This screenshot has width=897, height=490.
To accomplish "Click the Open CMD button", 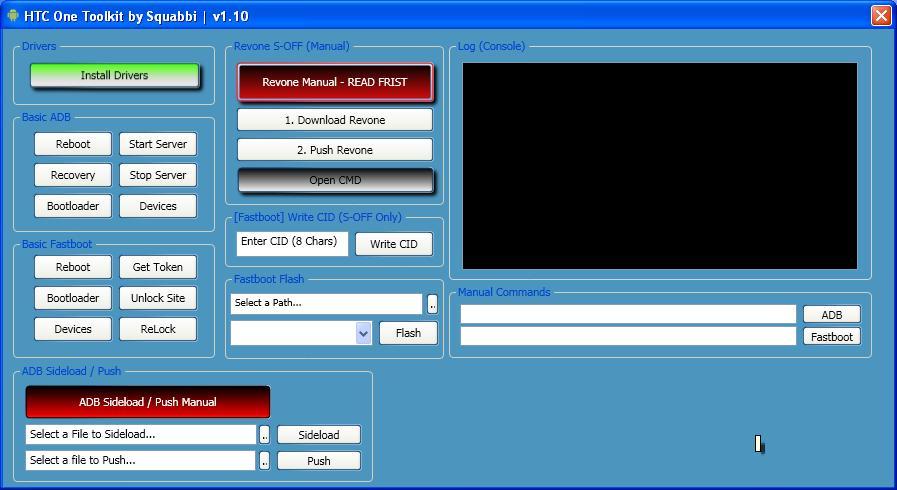I will point(335,180).
